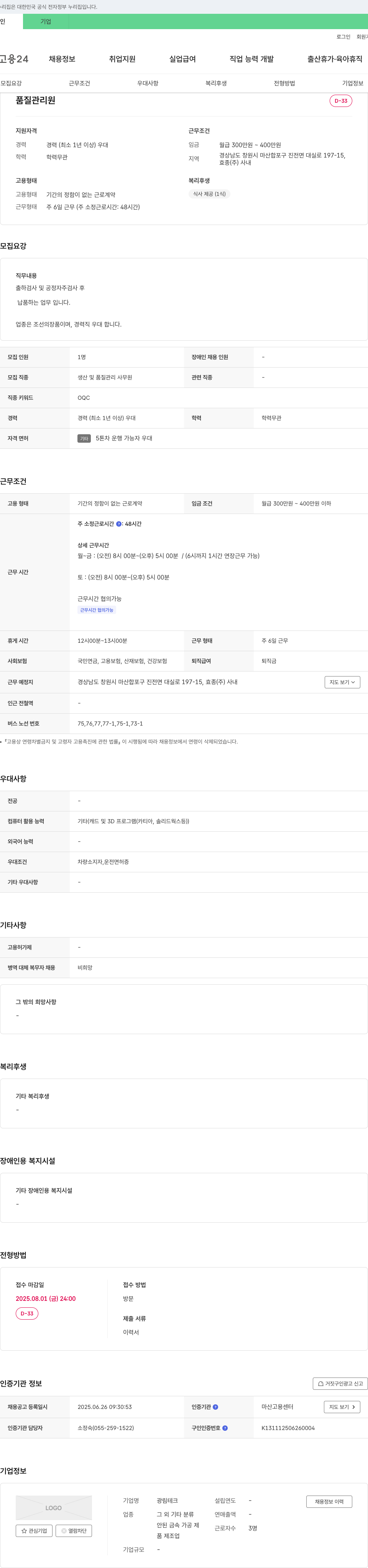This screenshot has height=1568, width=368.
Task: Click the 차량소지자,운전면허증 preference text
Action: point(103,862)
